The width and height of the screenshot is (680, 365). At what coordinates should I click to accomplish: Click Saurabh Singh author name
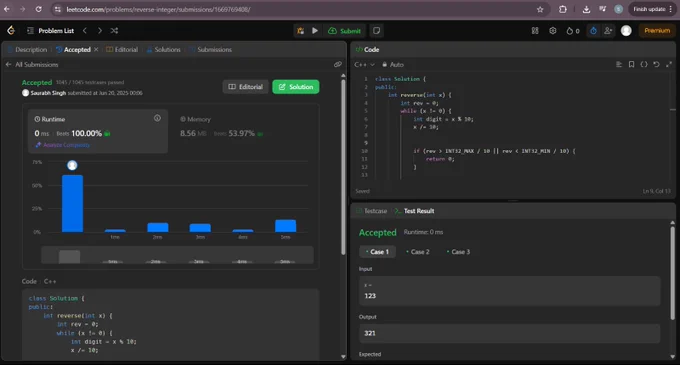tap(48, 93)
